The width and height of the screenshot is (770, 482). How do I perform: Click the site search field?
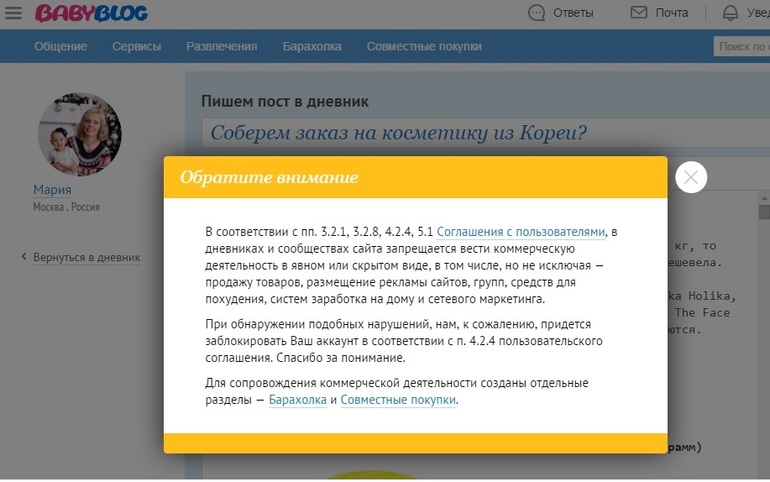741,46
